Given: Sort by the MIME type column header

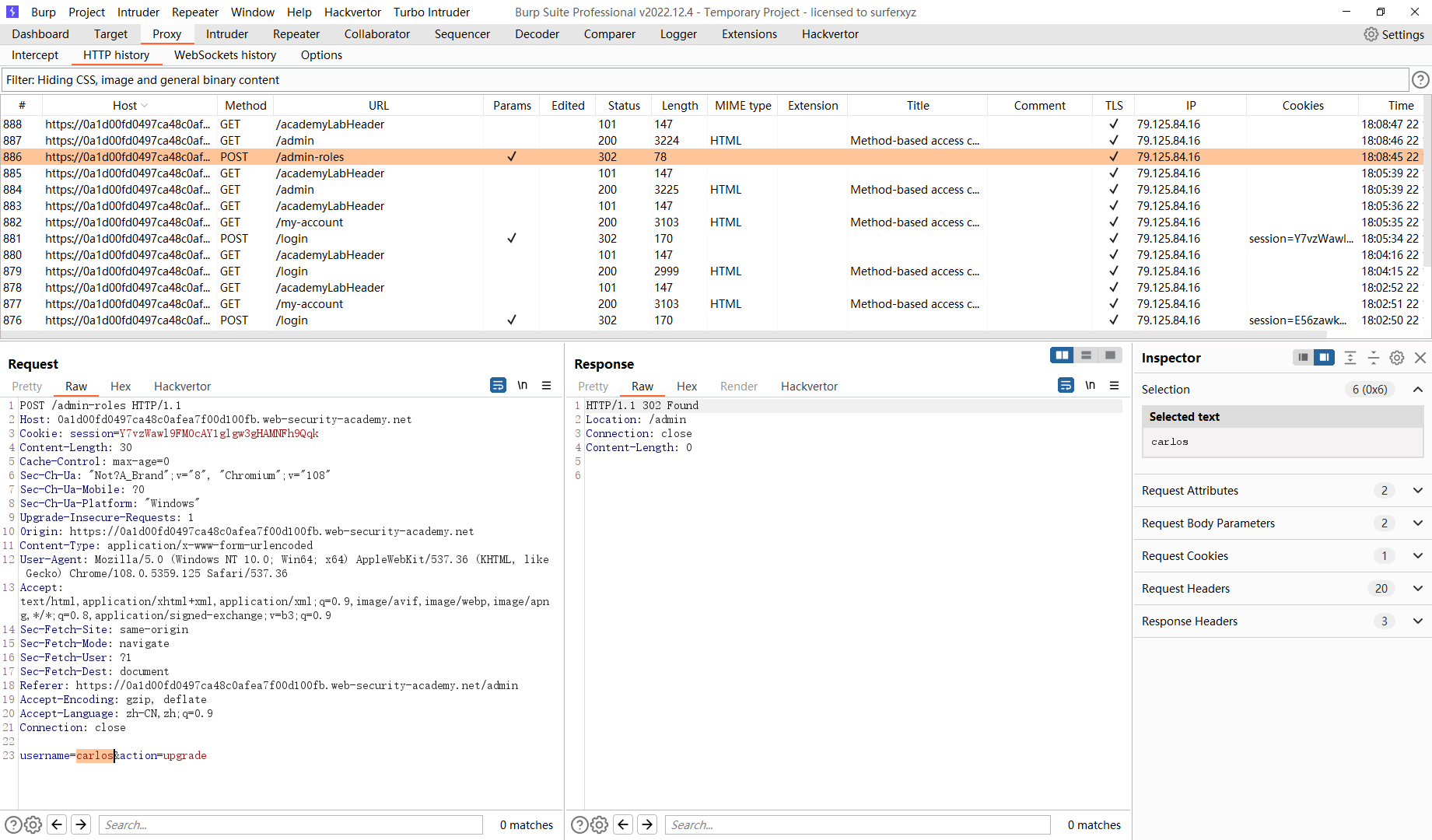Looking at the screenshot, I should coord(743,106).
